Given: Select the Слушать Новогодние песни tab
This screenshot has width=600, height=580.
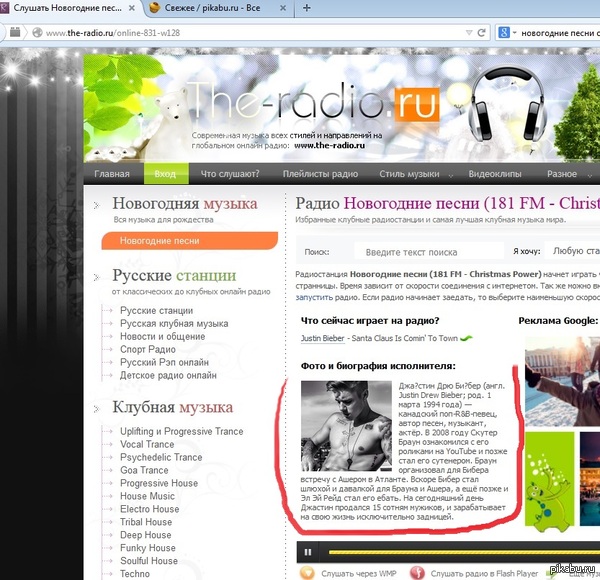Looking at the screenshot, I should pyautogui.click(x=69, y=8).
